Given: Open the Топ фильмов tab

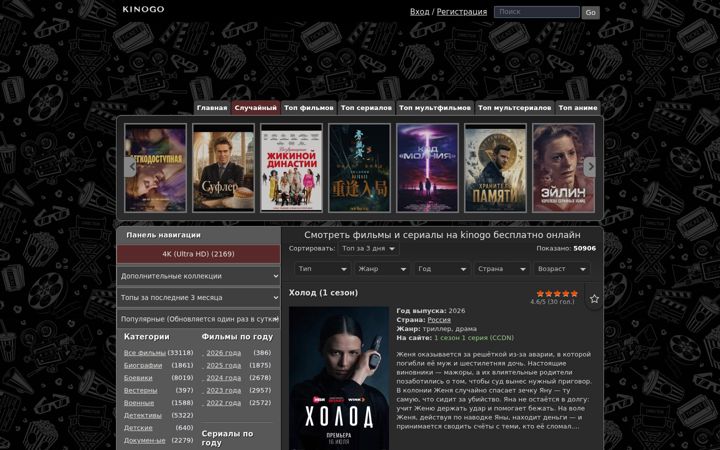Looking at the screenshot, I should [309, 108].
